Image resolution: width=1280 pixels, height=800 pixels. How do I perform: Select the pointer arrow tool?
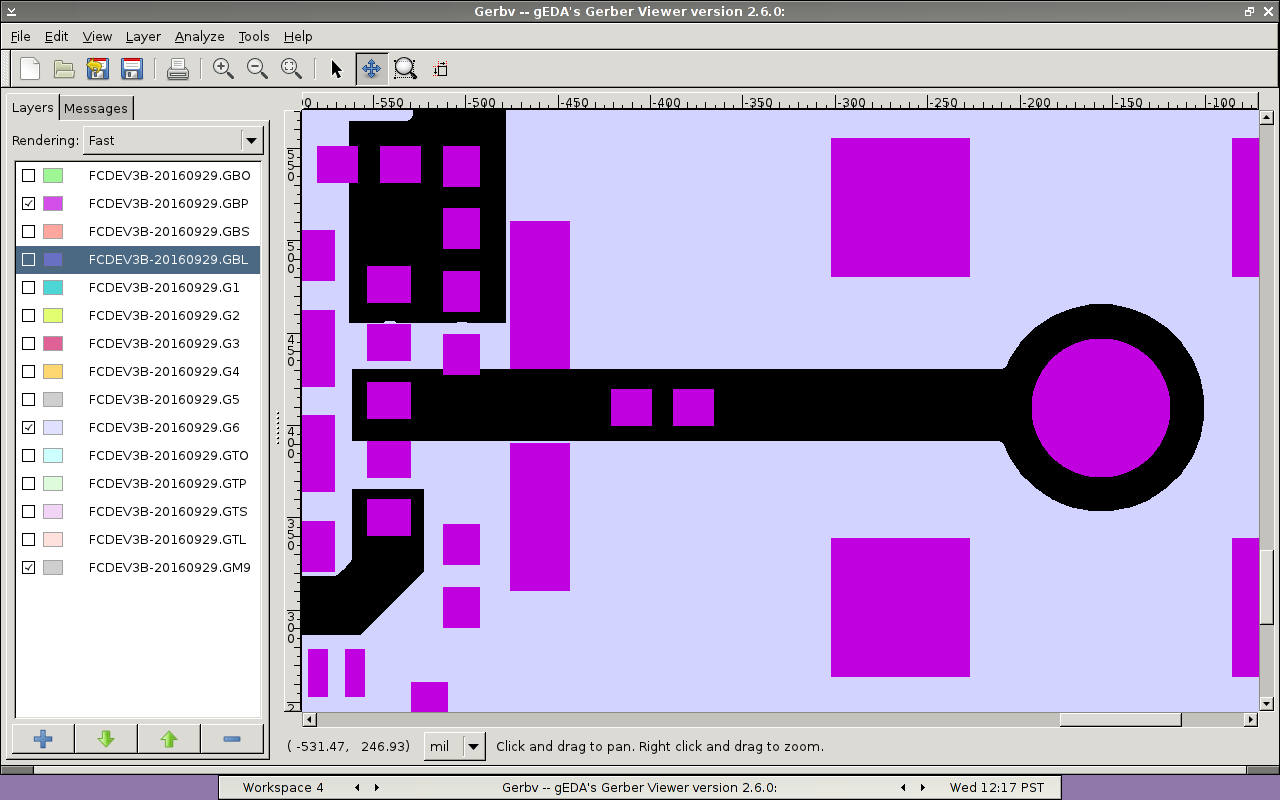(x=336, y=69)
